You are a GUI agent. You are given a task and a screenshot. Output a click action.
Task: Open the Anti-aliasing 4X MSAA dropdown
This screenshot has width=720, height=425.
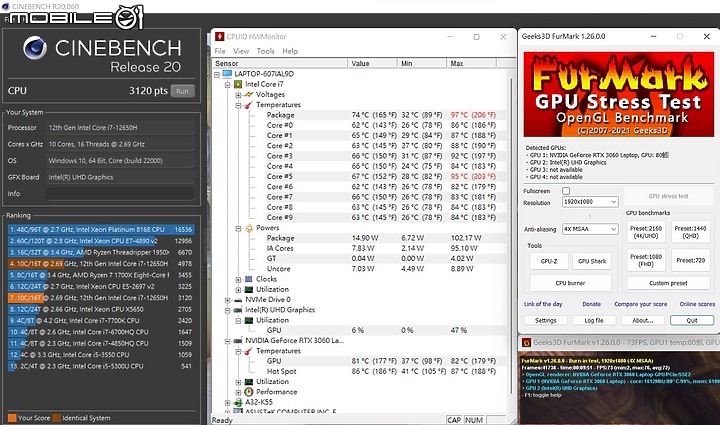tap(590, 229)
